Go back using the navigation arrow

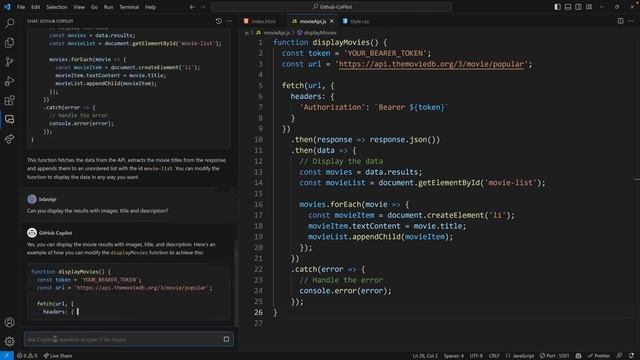(192, 7)
